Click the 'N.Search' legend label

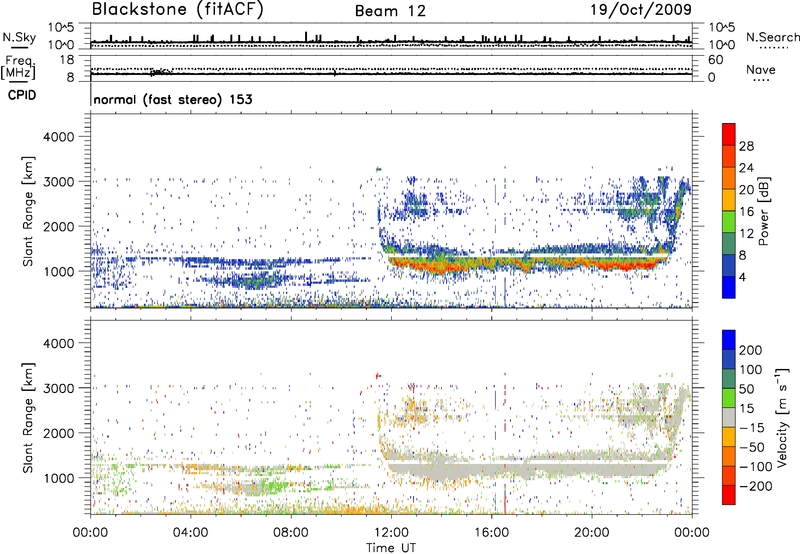click(772, 37)
